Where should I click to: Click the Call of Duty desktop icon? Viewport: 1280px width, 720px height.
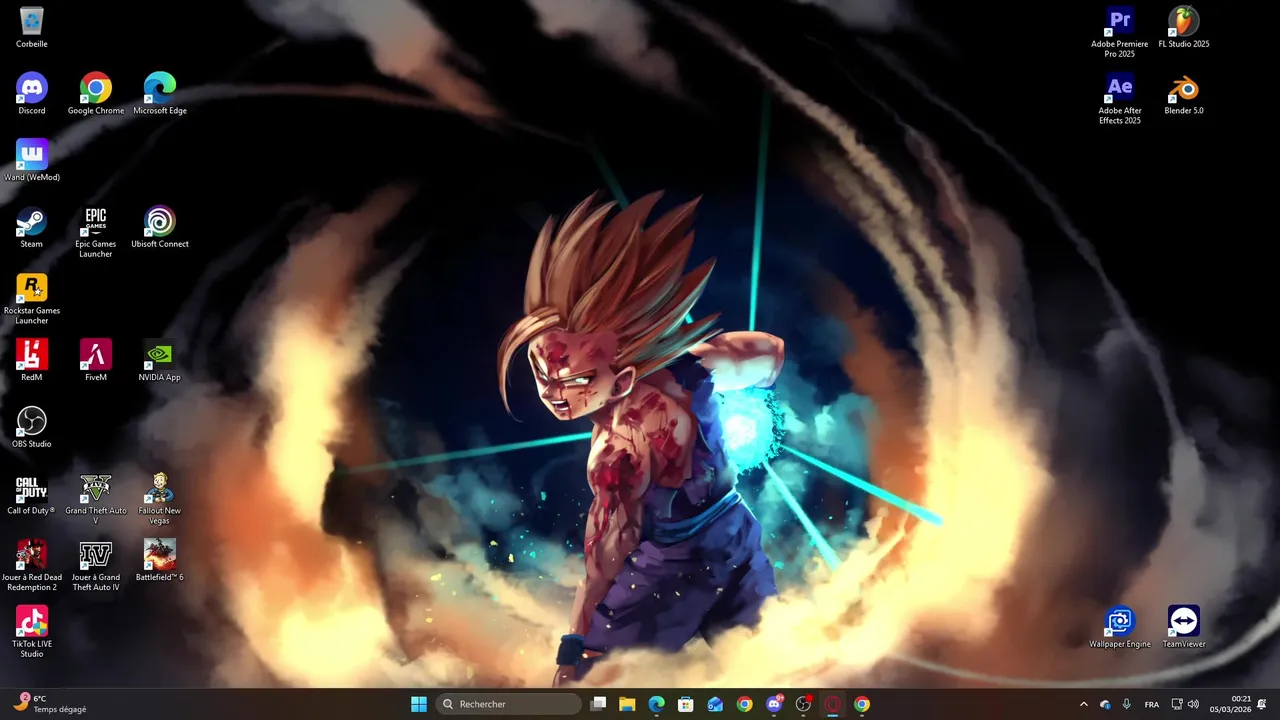point(32,494)
